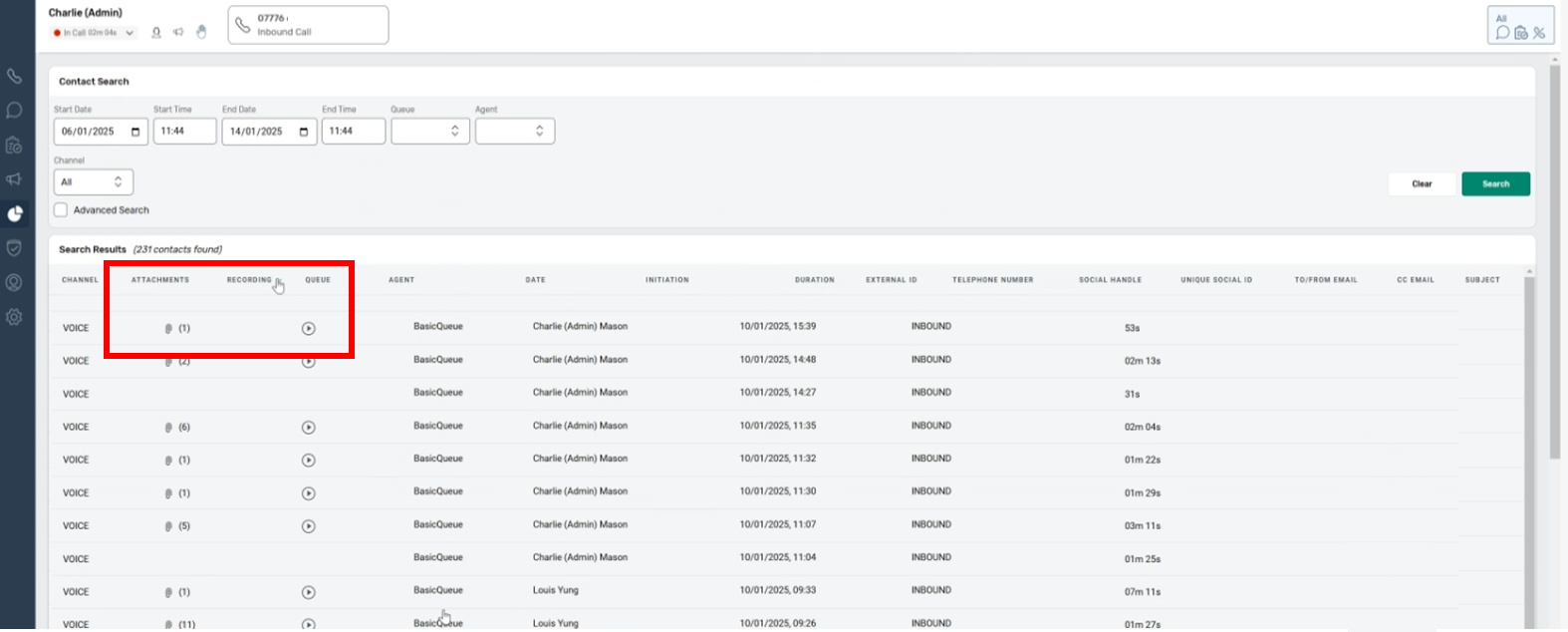Image resolution: width=1568 pixels, height=632 pixels.
Task: Open the settings gear in left sidebar
Action: click(x=14, y=317)
